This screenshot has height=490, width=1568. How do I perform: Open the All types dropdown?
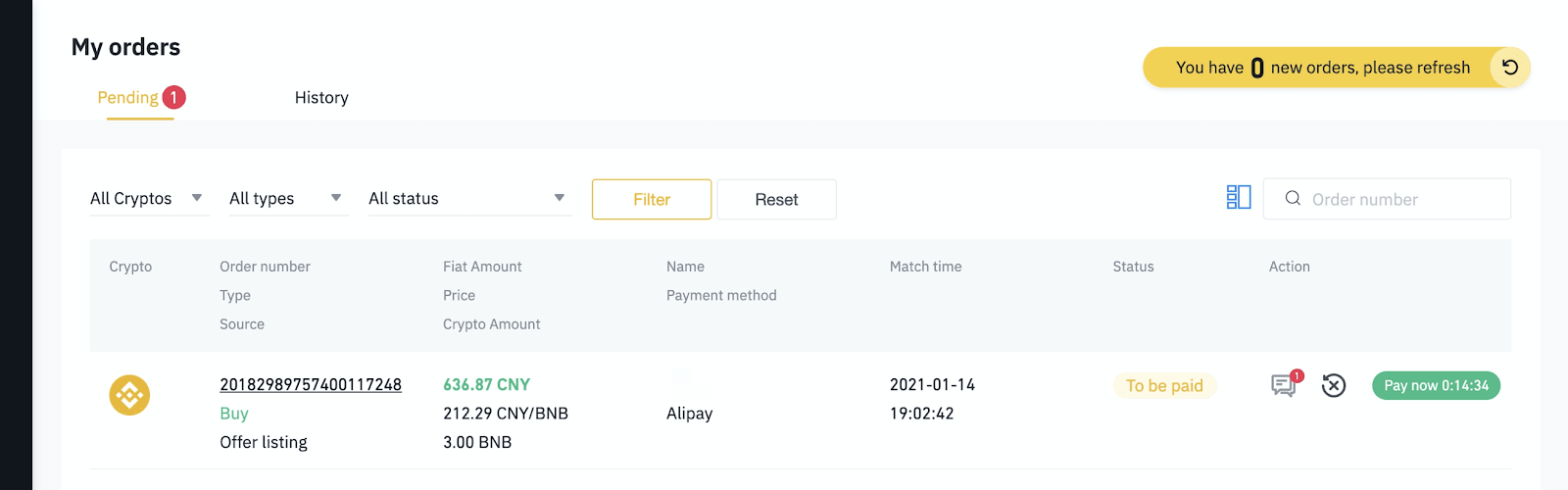(288, 198)
